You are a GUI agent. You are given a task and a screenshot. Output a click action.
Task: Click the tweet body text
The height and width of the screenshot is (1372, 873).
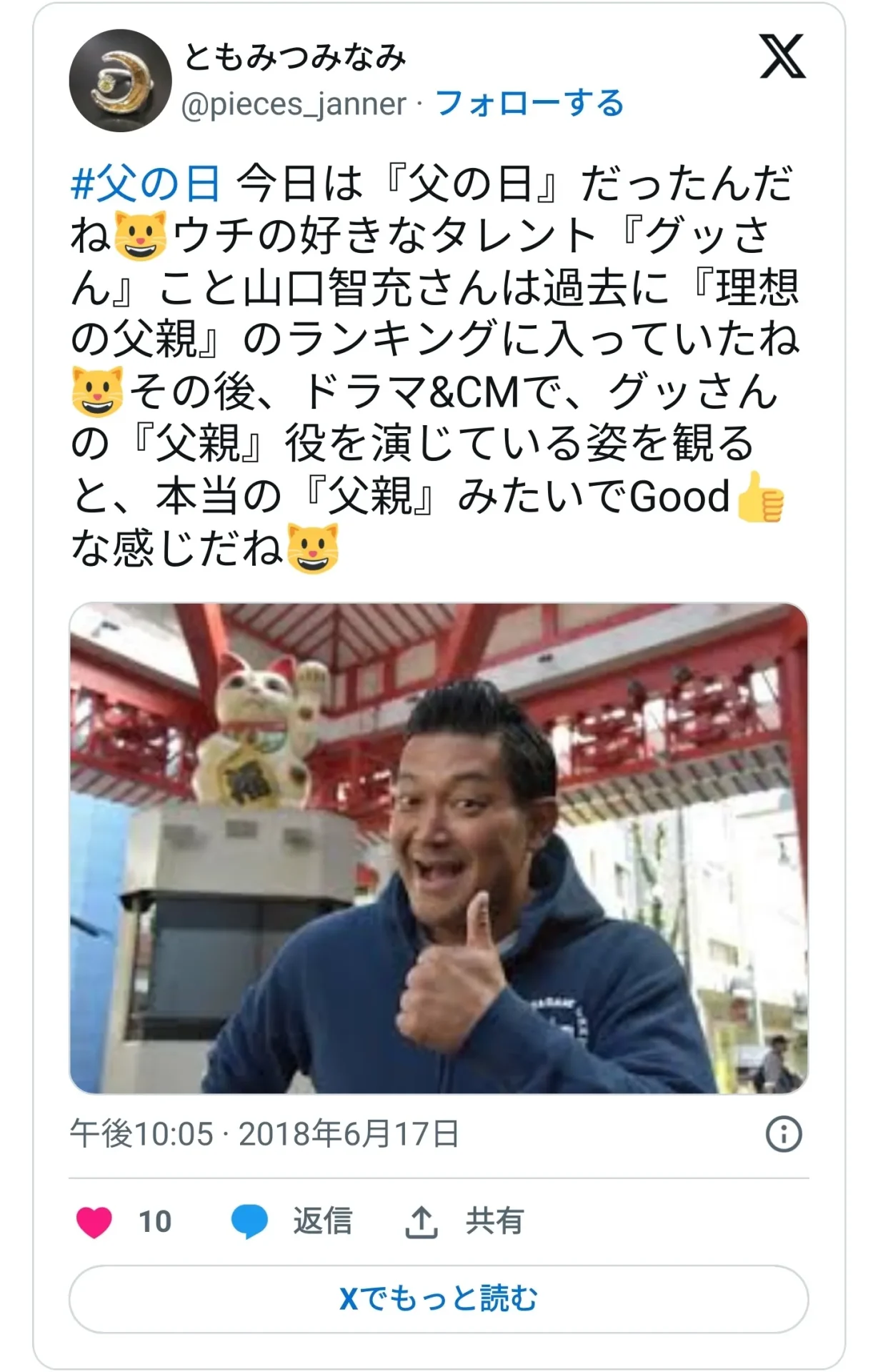tap(434, 367)
